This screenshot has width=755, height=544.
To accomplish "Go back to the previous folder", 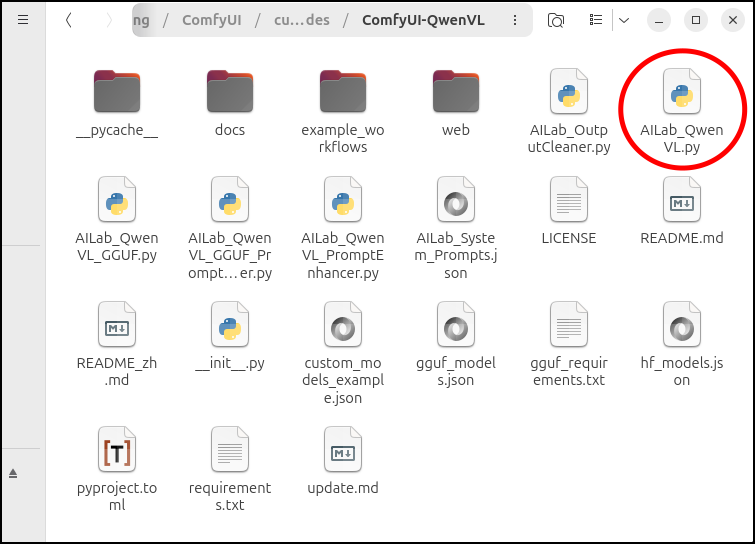I will click(x=68, y=20).
